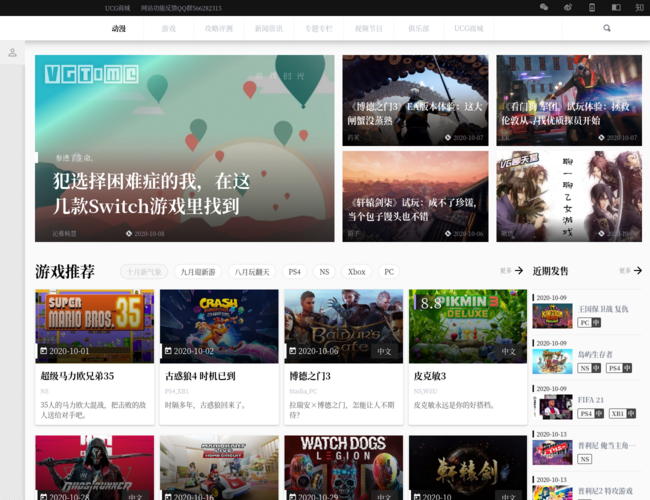
Task: Click the 古惑狼4 时机已到 title link
Action: pyautogui.click(x=200, y=376)
